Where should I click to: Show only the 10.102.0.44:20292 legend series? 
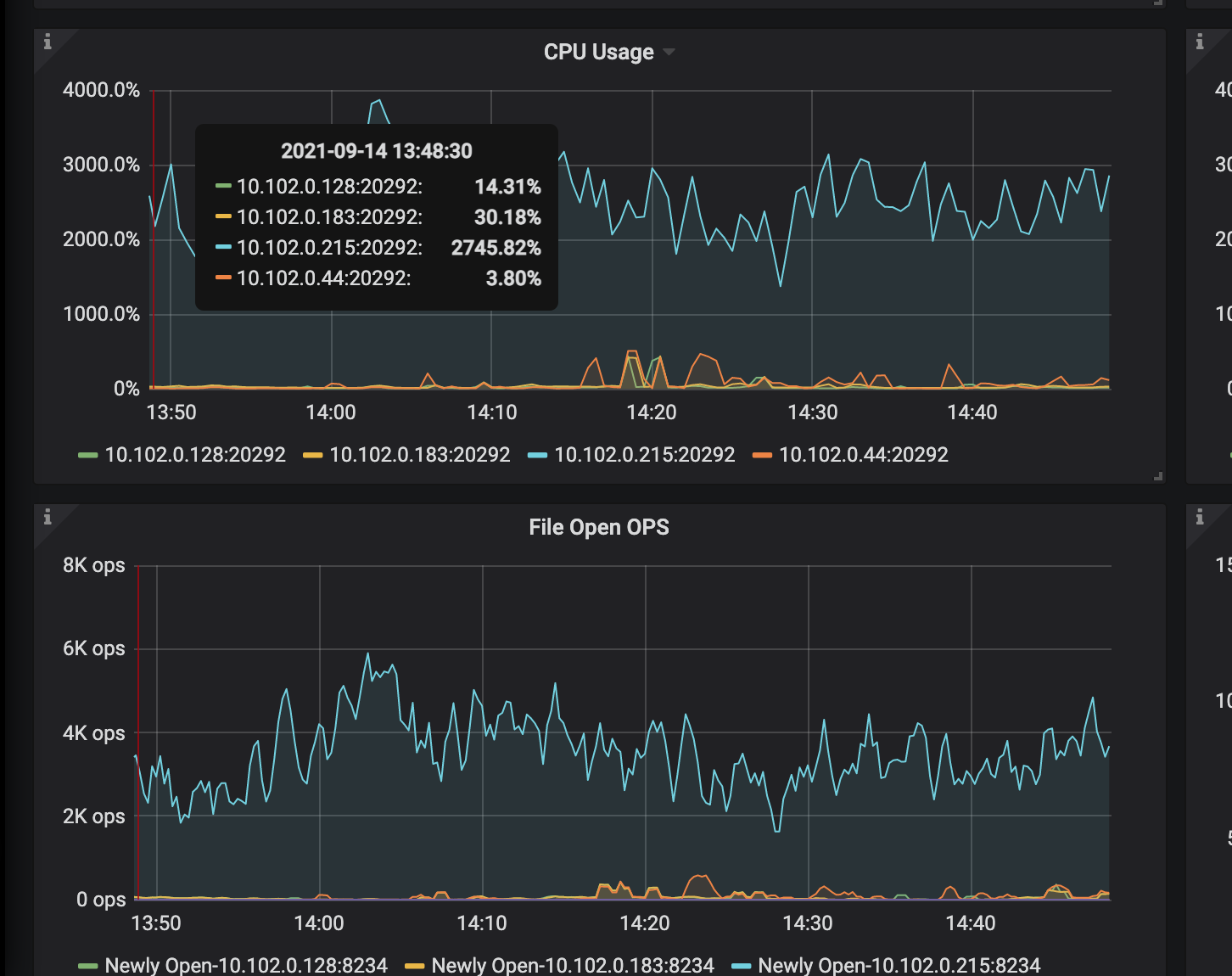point(863,455)
